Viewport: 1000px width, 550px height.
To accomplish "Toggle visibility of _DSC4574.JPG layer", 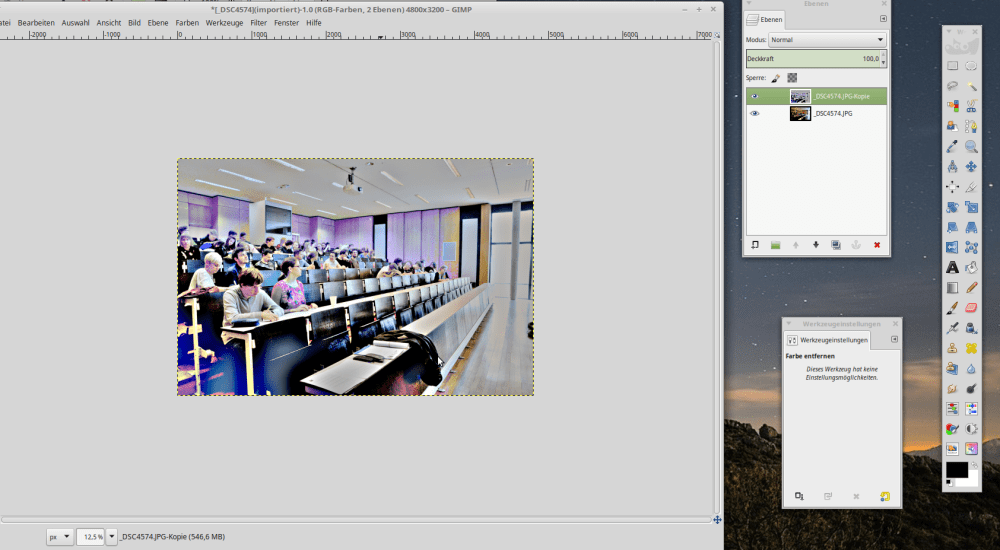I will (x=755, y=114).
